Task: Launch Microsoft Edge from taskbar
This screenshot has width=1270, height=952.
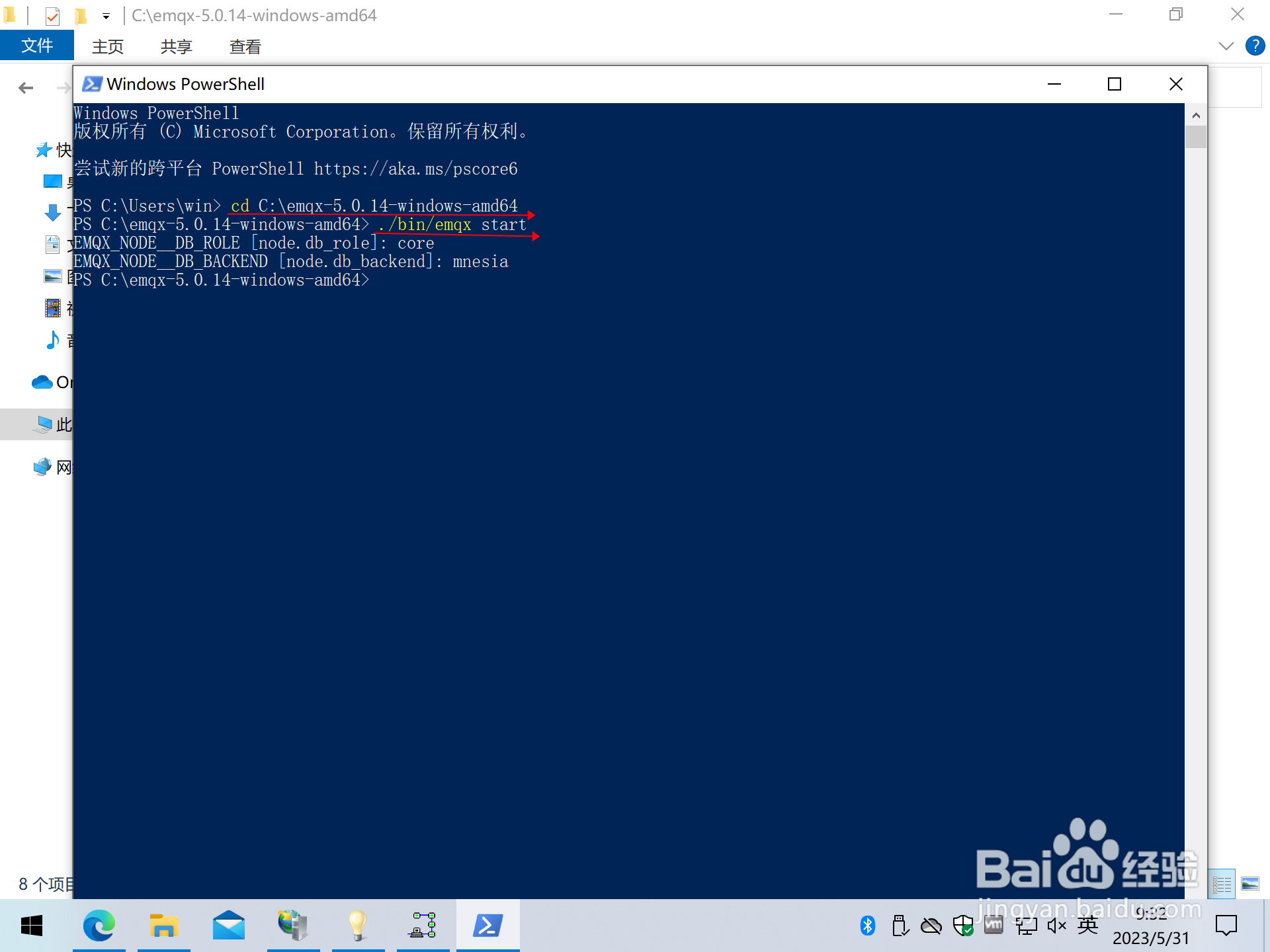Action: pos(99,926)
